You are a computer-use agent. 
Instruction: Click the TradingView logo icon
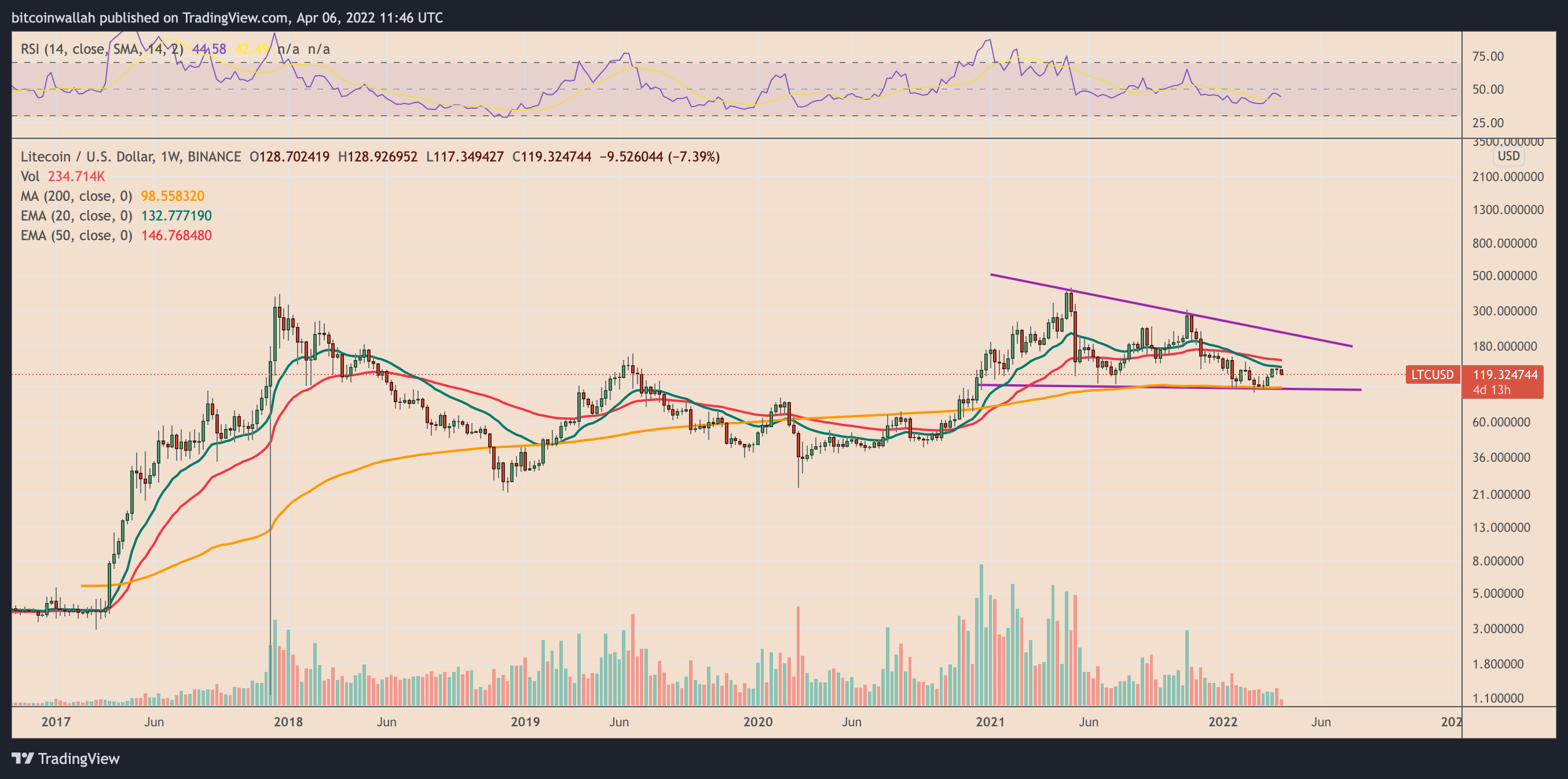click(23, 758)
